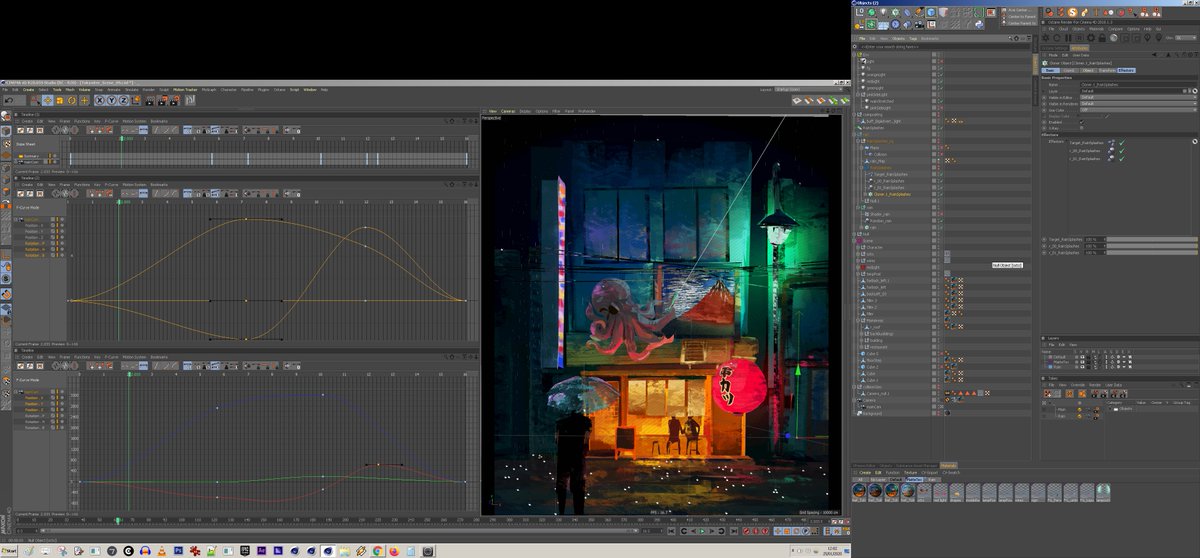Click the Cube primitive icon in Objects toolbar
1200x558 pixels.
(931, 12)
